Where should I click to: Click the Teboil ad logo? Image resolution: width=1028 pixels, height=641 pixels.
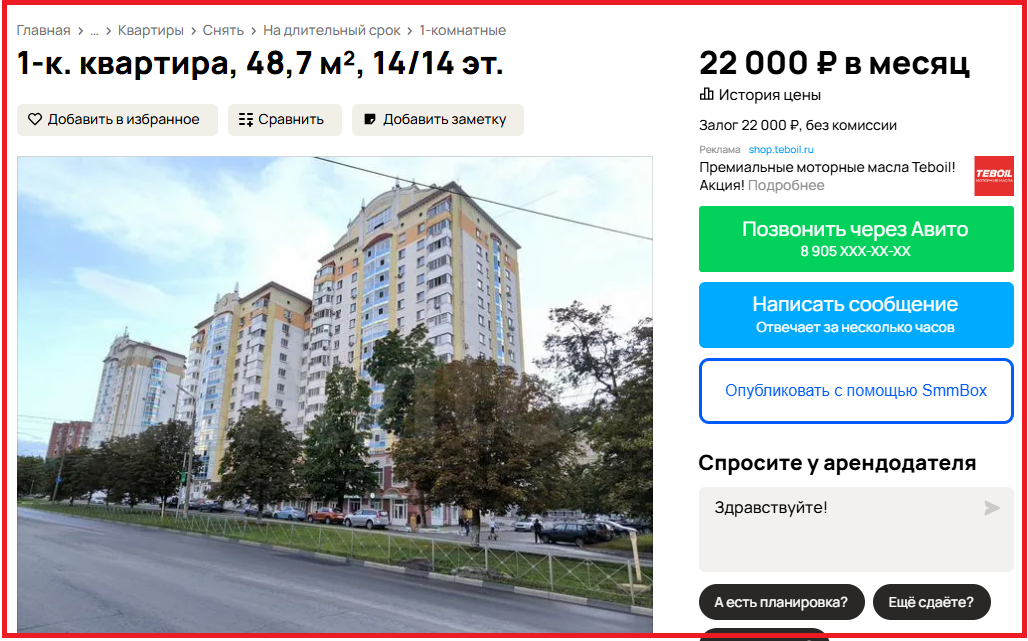pyautogui.click(x=994, y=176)
